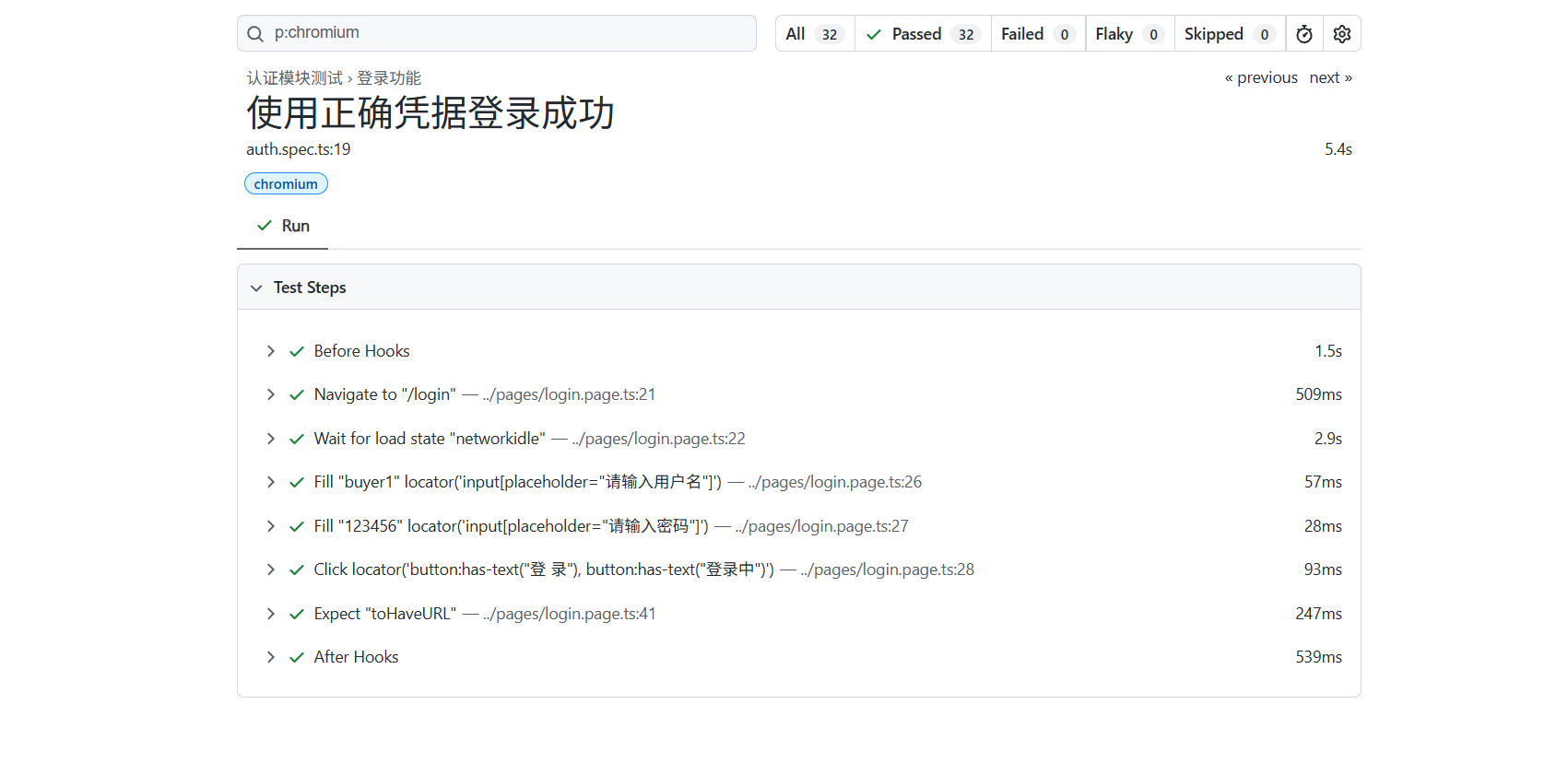
Task: Expand Navigate to "/login" step
Action: pos(270,394)
